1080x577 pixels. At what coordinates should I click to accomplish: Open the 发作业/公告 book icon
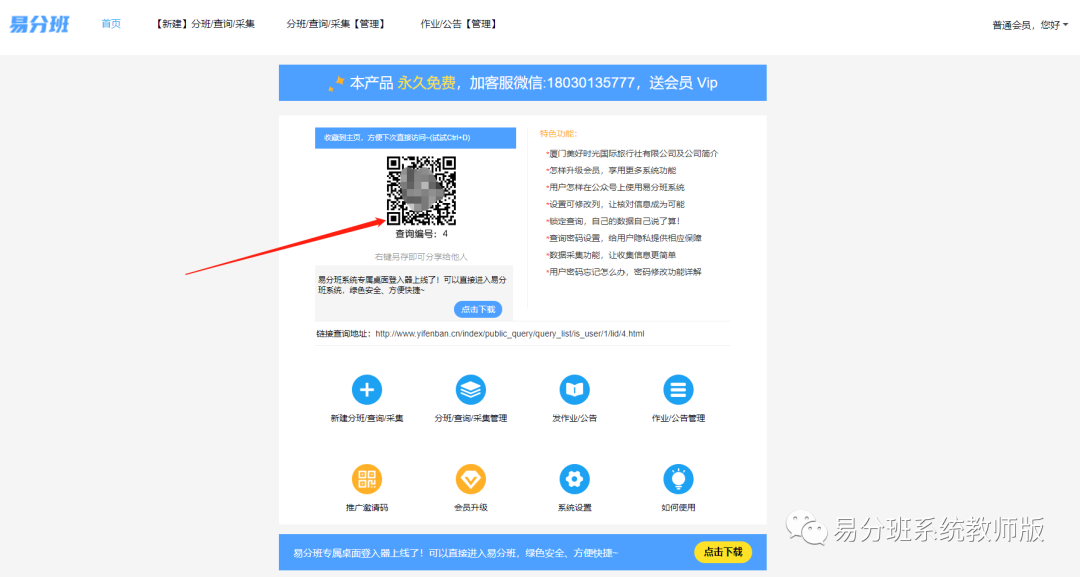click(x=574, y=390)
